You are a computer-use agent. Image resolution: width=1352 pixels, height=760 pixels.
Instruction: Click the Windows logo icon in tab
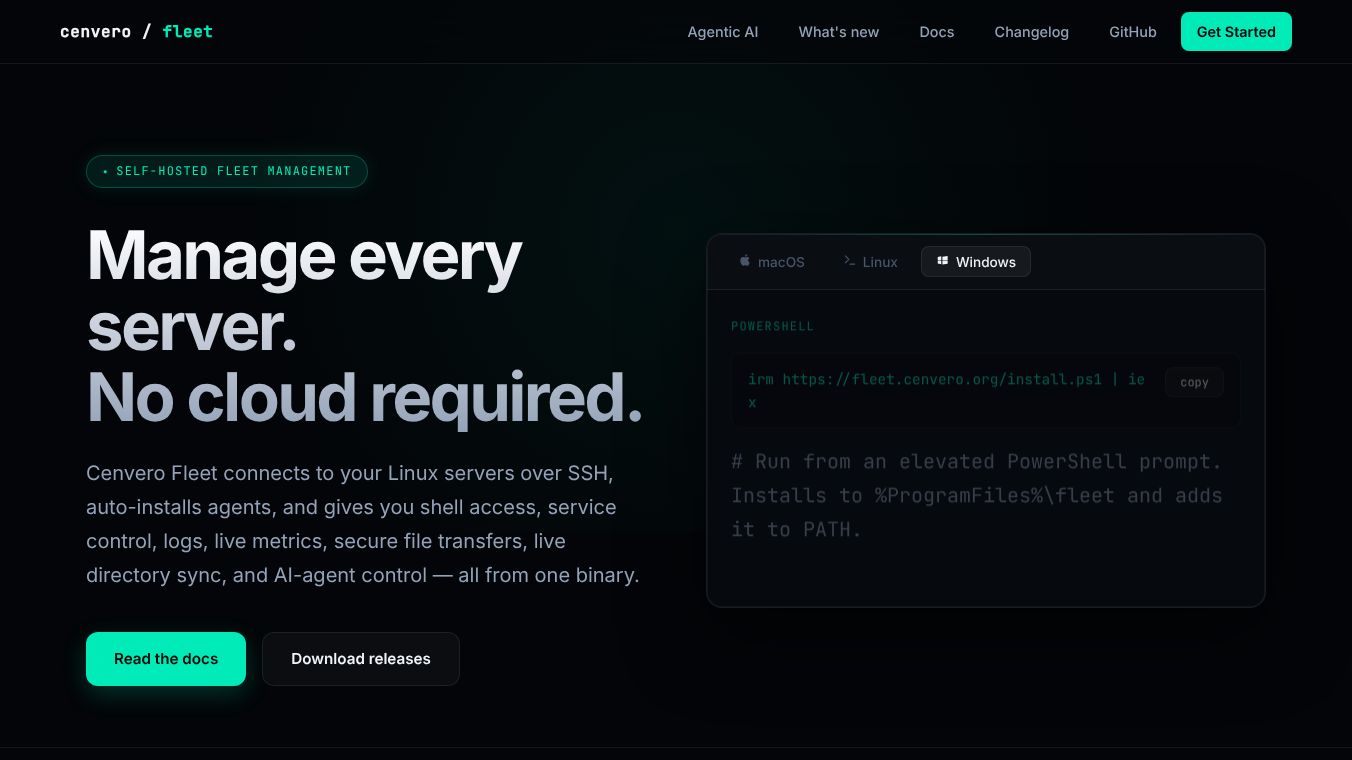[x=942, y=261]
